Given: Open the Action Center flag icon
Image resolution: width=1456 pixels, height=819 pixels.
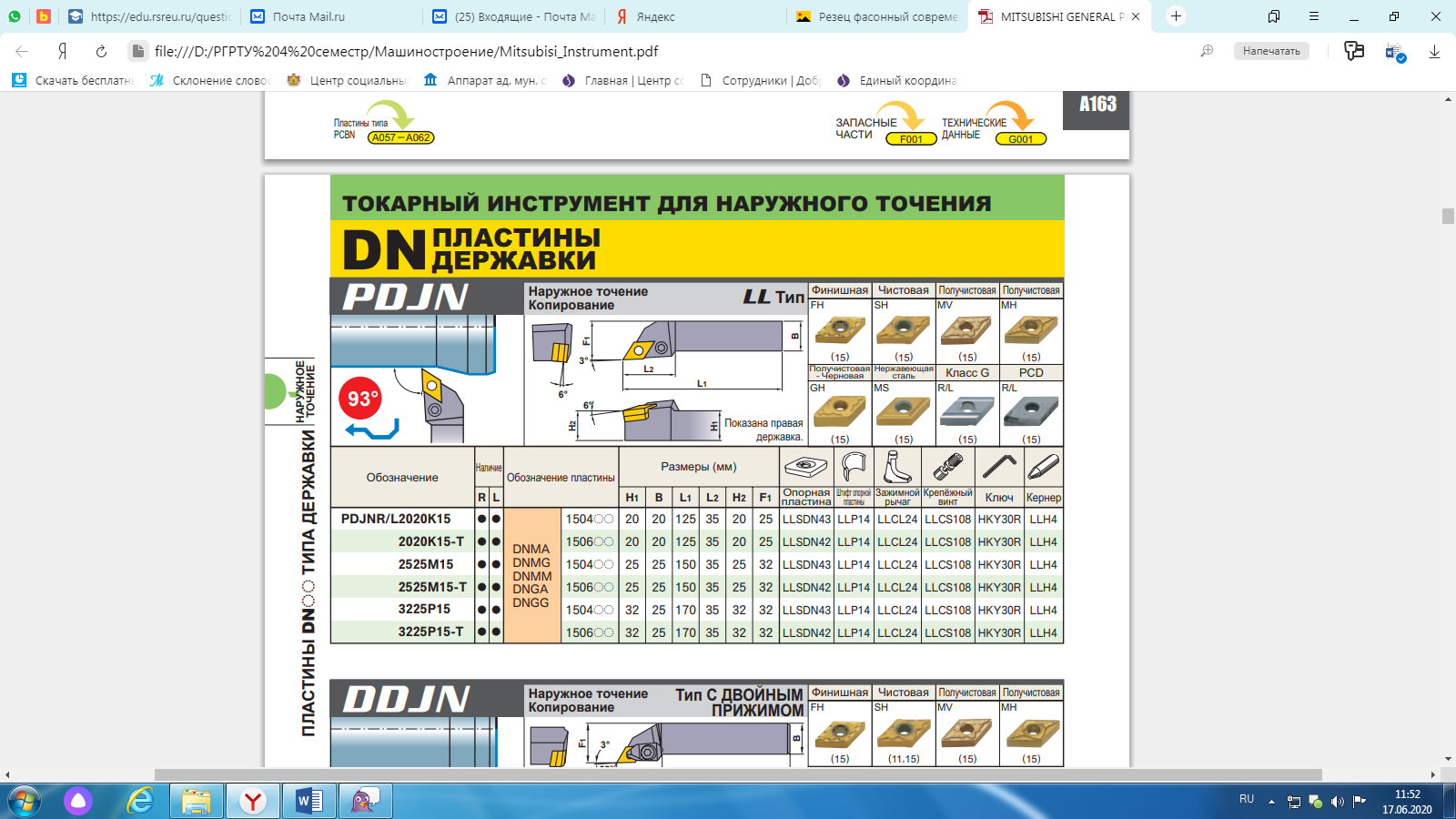Looking at the screenshot, I should click(x=1360, y=802).
